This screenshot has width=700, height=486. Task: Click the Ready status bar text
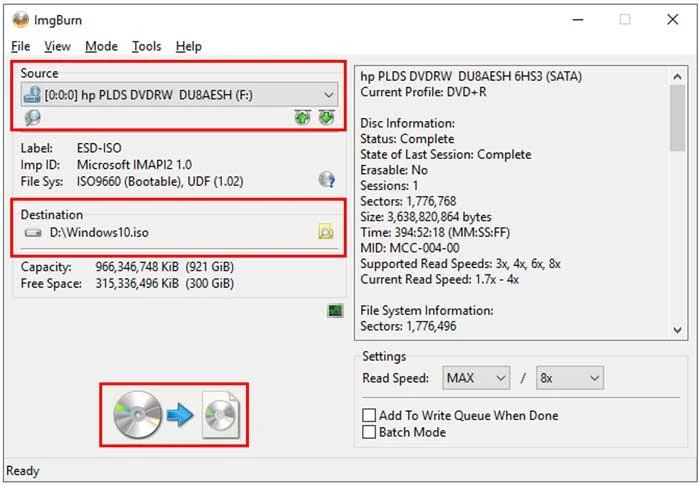23,471
